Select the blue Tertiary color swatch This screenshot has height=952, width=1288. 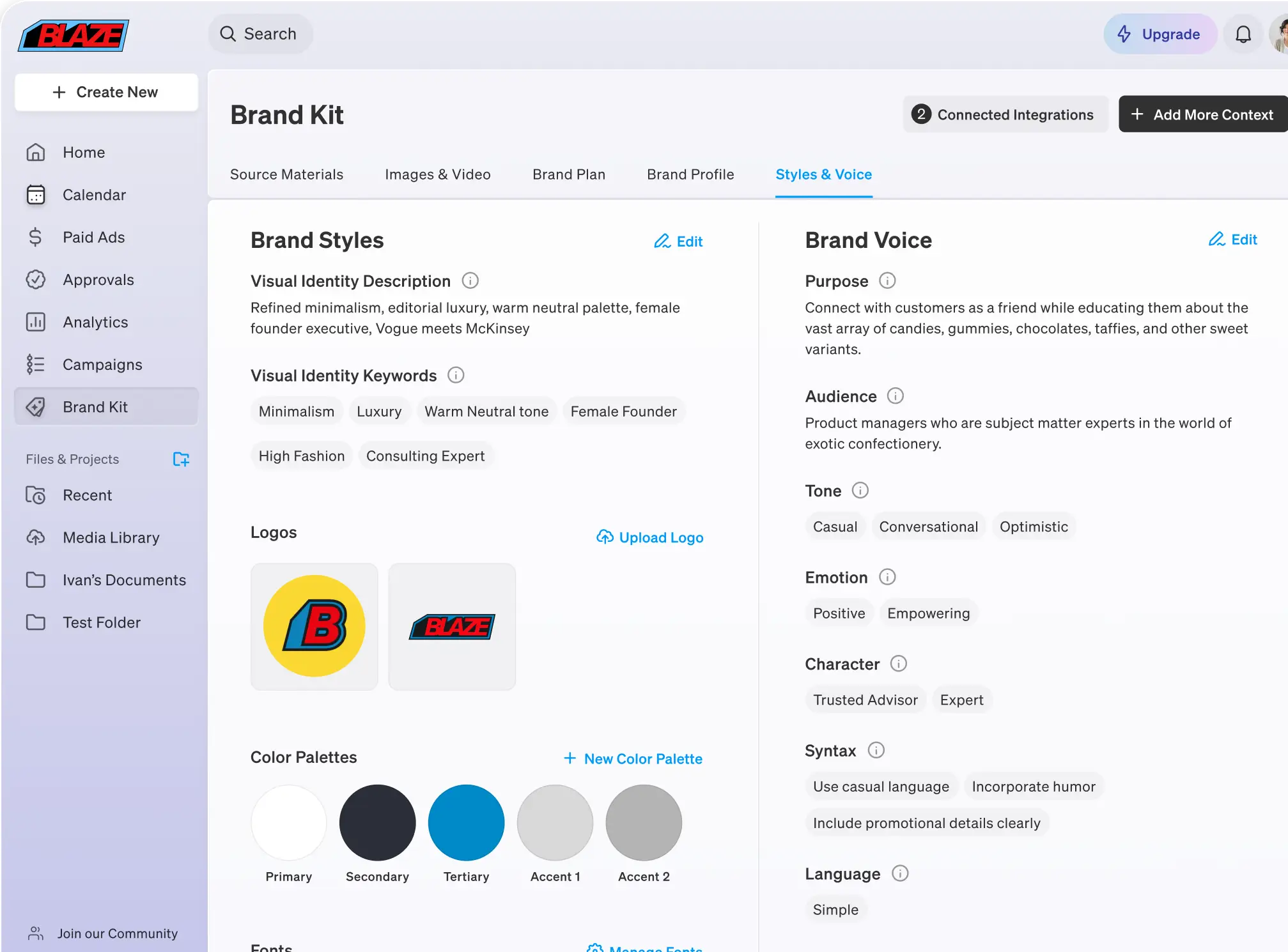466,822
